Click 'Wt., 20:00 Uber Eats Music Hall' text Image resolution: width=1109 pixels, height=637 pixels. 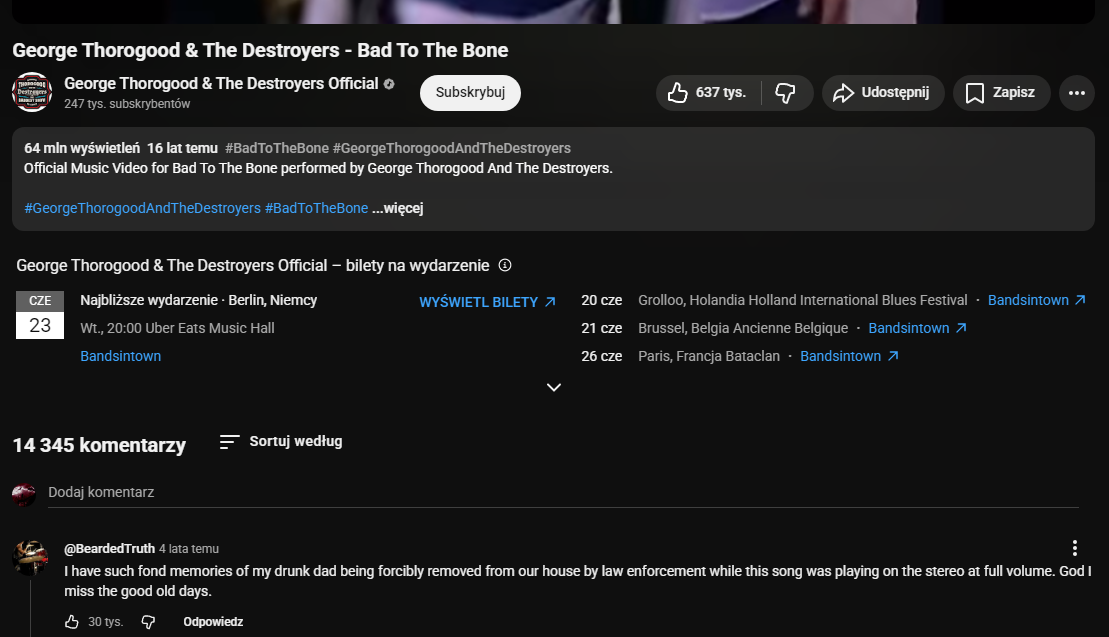tap(178, 328)
